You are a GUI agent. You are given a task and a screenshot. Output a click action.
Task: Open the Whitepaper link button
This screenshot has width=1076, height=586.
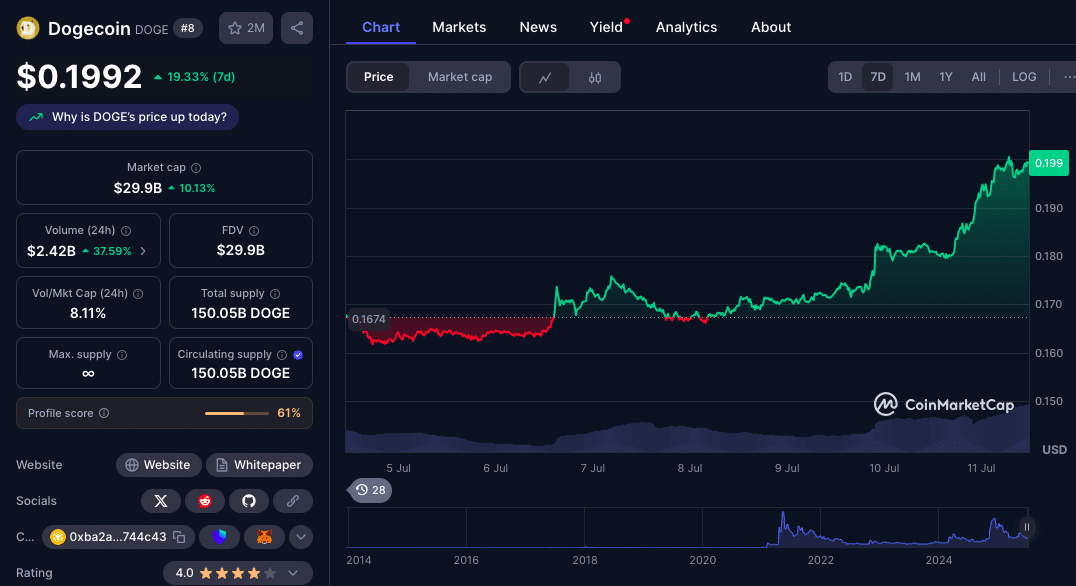259,465
